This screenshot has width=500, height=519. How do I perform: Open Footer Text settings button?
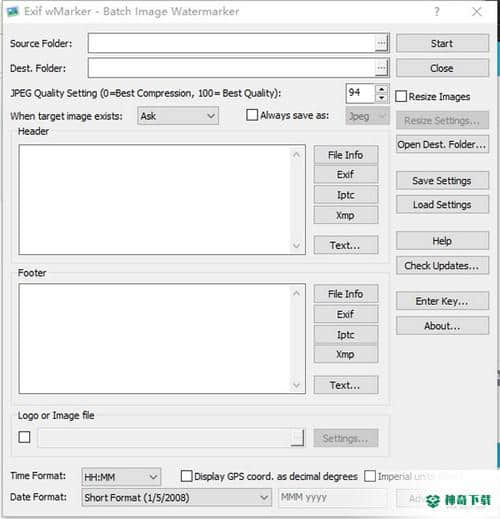point(346,385)
